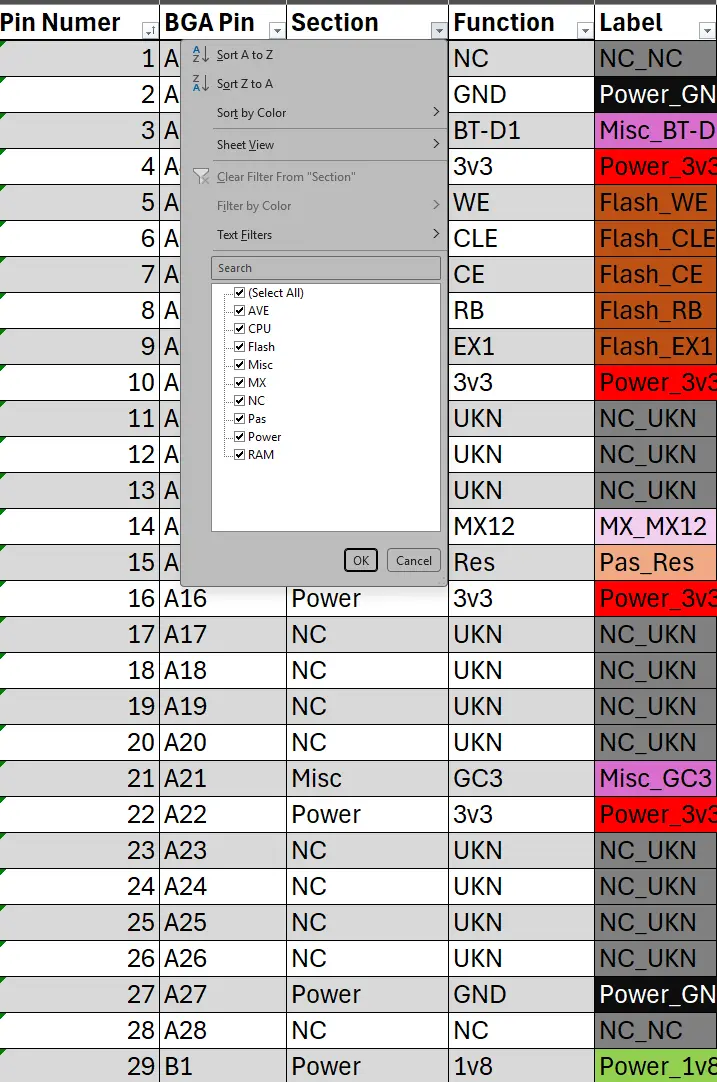Select the Power_1v8 label cell
The height and width of the screenshot is (1082, 717).
(656, 1066)
